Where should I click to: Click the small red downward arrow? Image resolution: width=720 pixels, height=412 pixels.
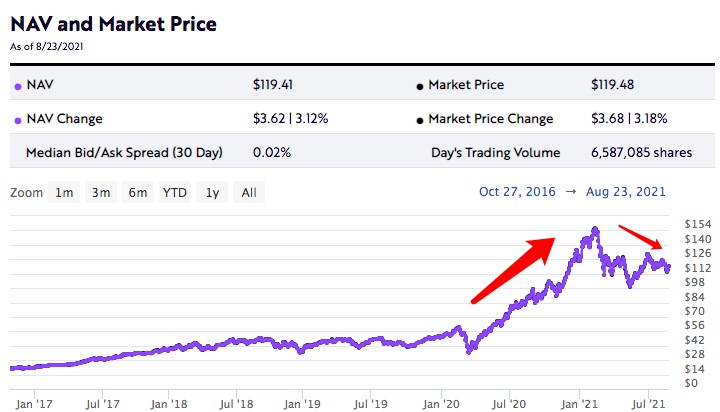(x=641, y=237)
